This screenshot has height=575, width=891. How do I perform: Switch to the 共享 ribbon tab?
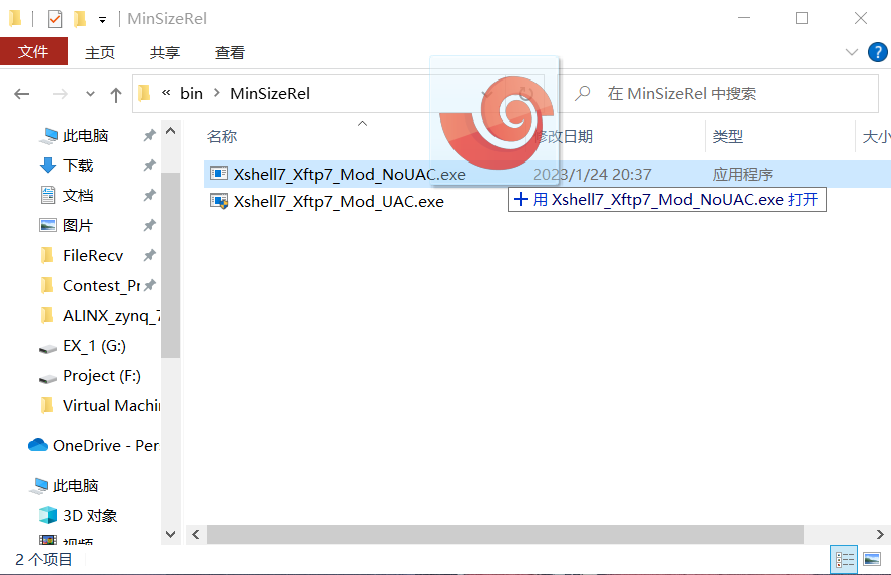tap(165, 53)
